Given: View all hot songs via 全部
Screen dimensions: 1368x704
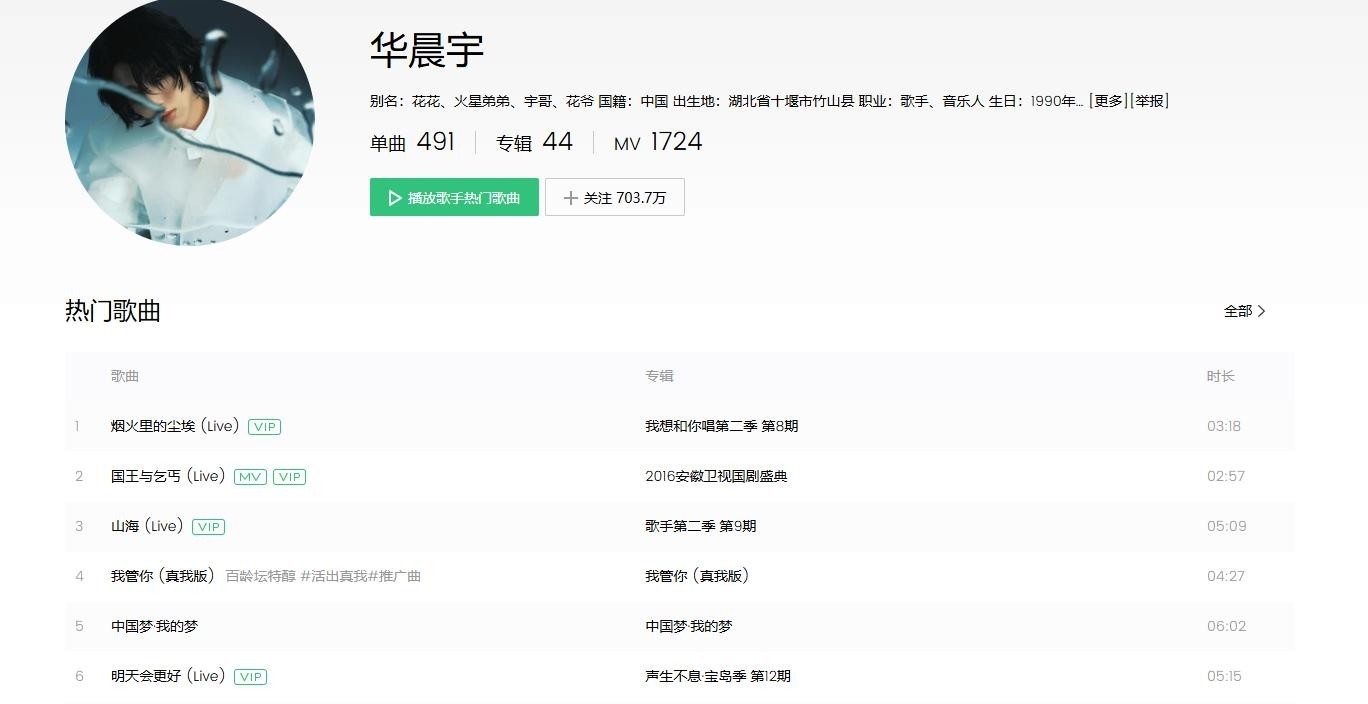Looking at the screenshot, I should pyautogui.click(x=1244, y=311).
